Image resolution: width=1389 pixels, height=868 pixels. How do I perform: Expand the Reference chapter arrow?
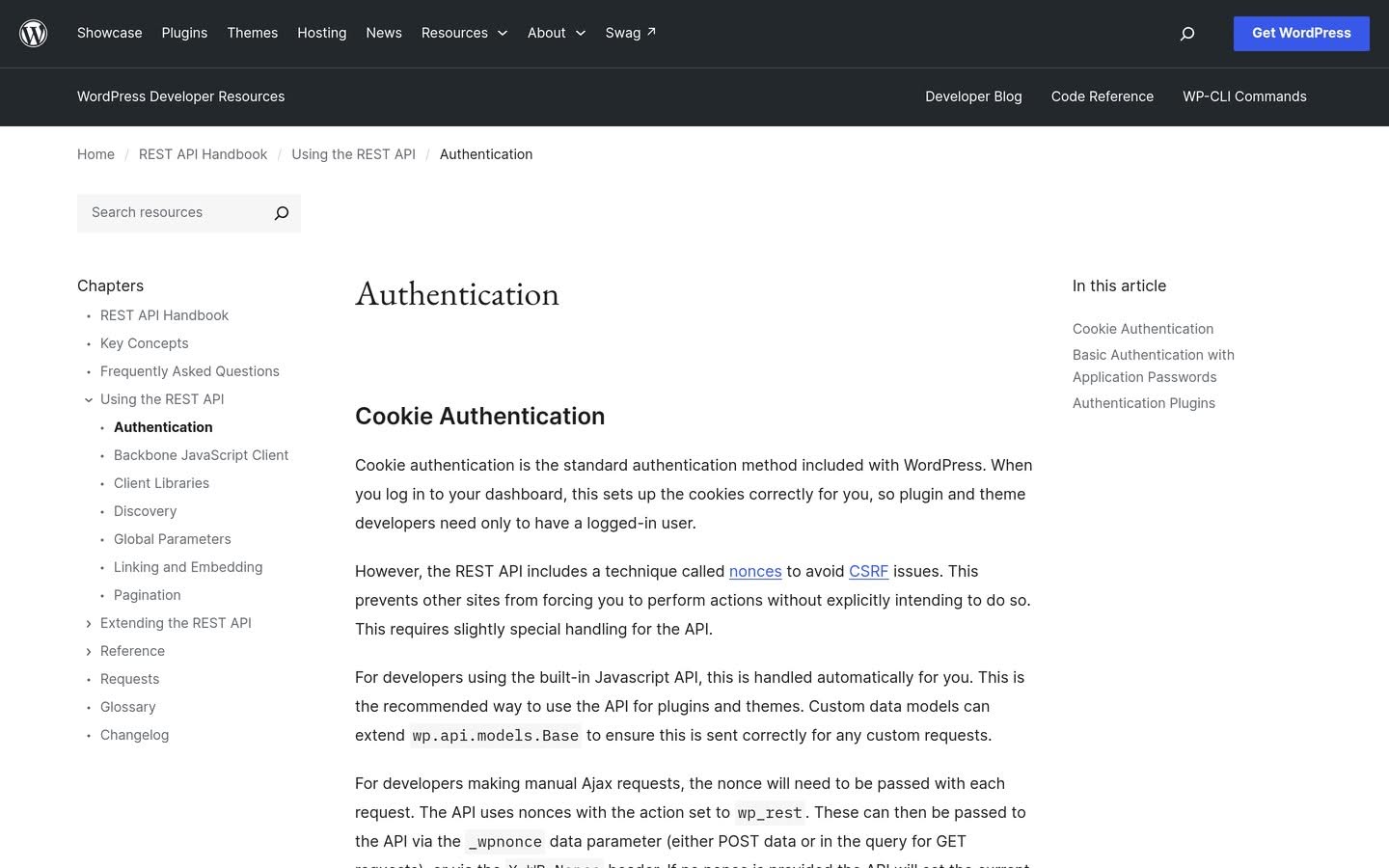coord(89,651)
